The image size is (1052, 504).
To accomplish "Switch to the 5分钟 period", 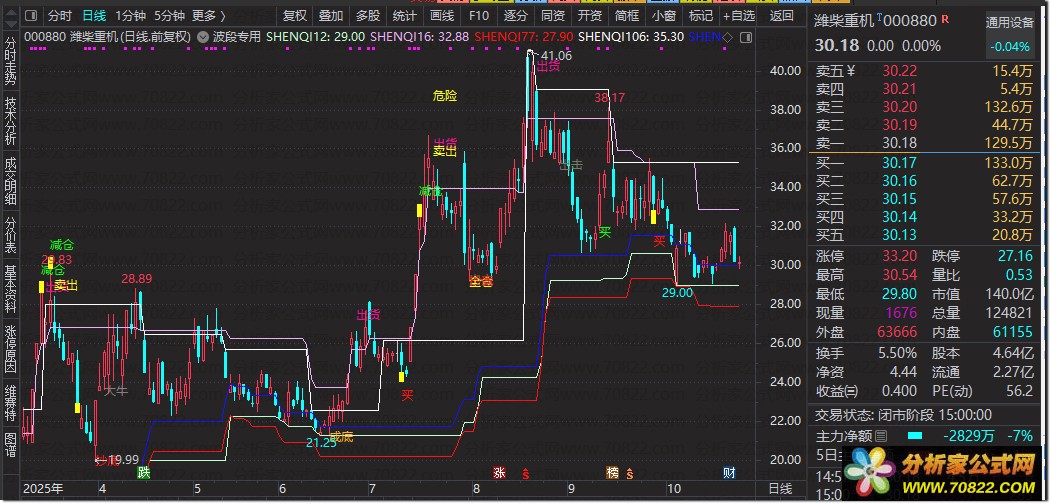I will [169, 15].
